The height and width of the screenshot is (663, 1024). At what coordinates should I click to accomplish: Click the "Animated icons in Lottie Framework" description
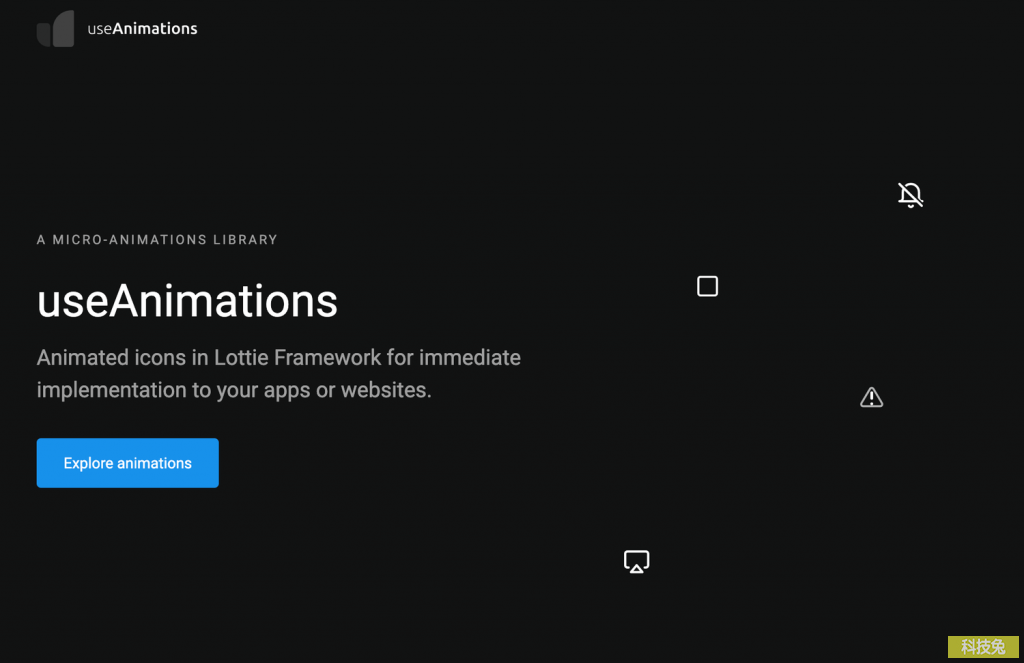pos(279,374)
